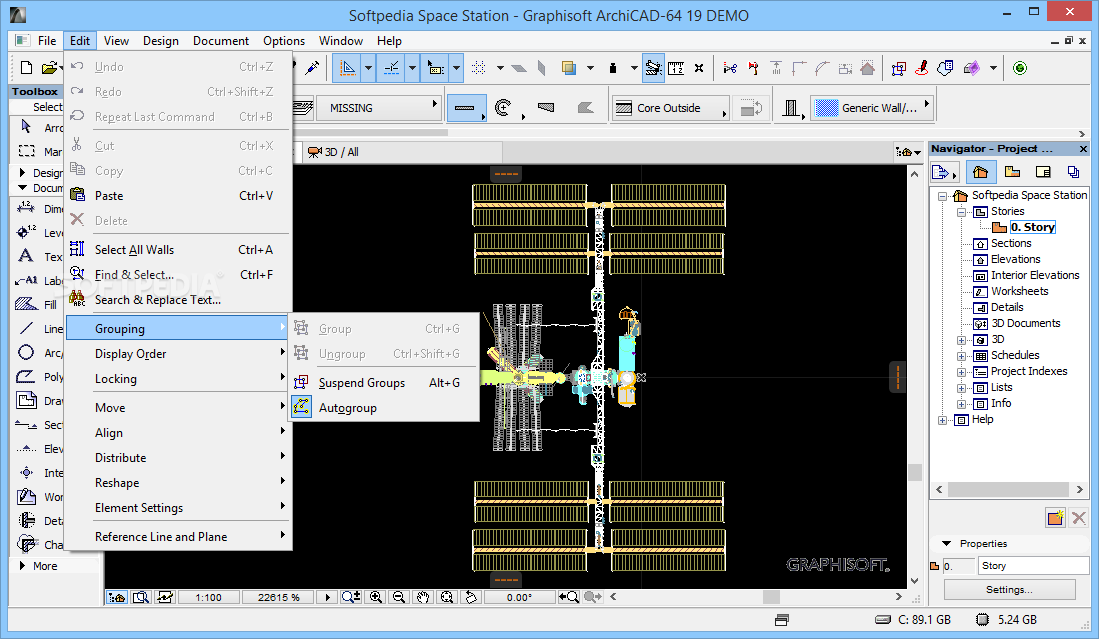The width and height of the screenshot is (1099, 639).
Task: Click the scissors trim icon
Action: click(x=730, y=68)
